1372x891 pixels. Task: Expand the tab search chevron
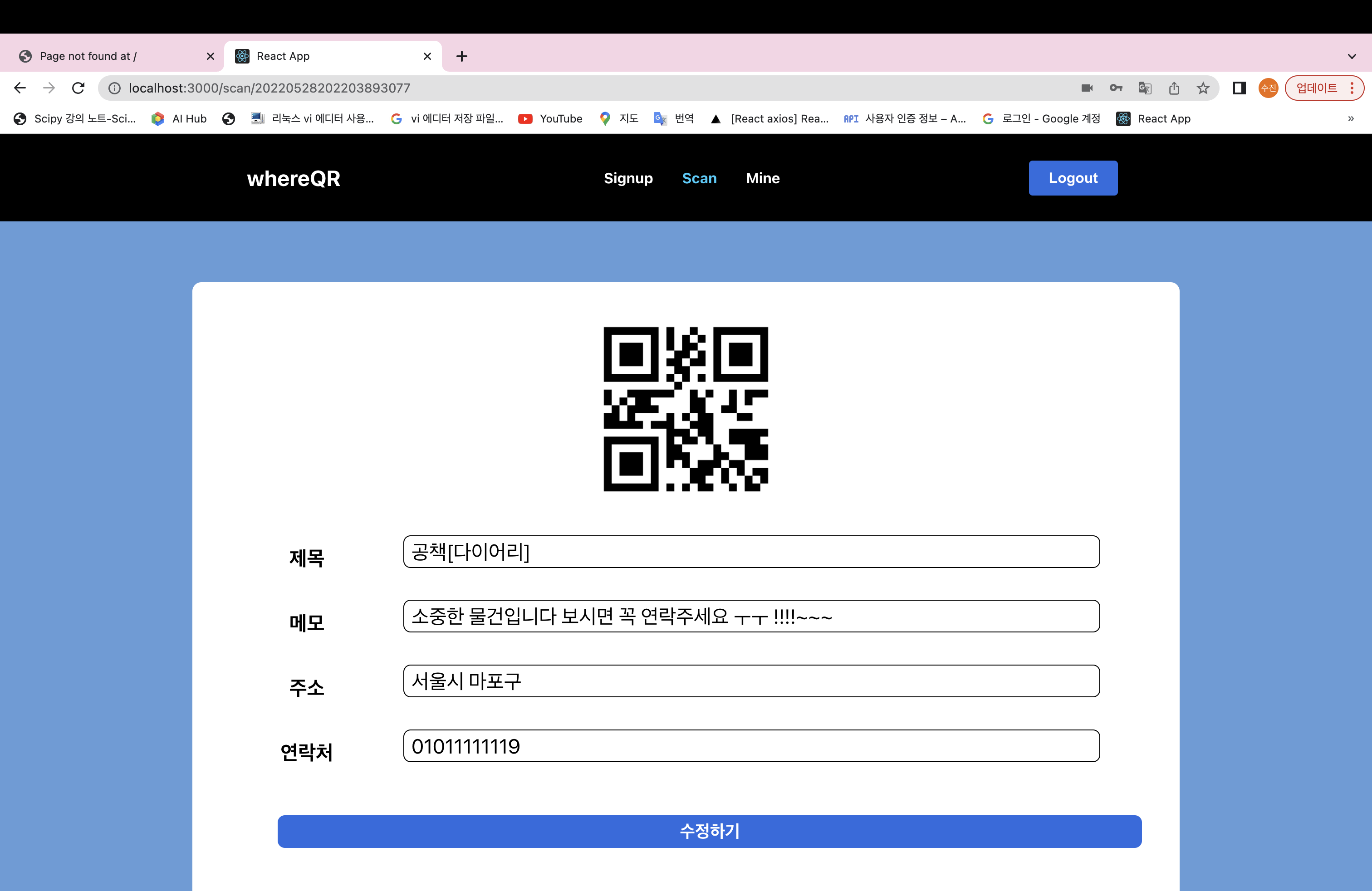1352,56
